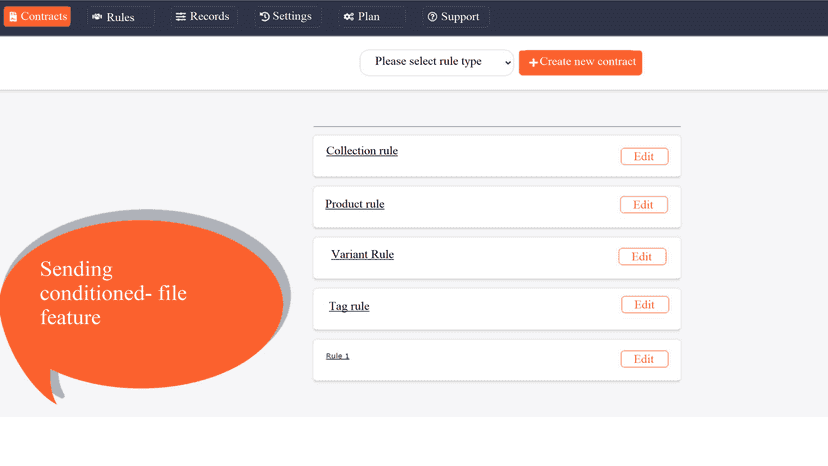Click the plus icon on Create new contract
Image resolution: width=828 pixels, height=466 pixels.
click(533, 63)
